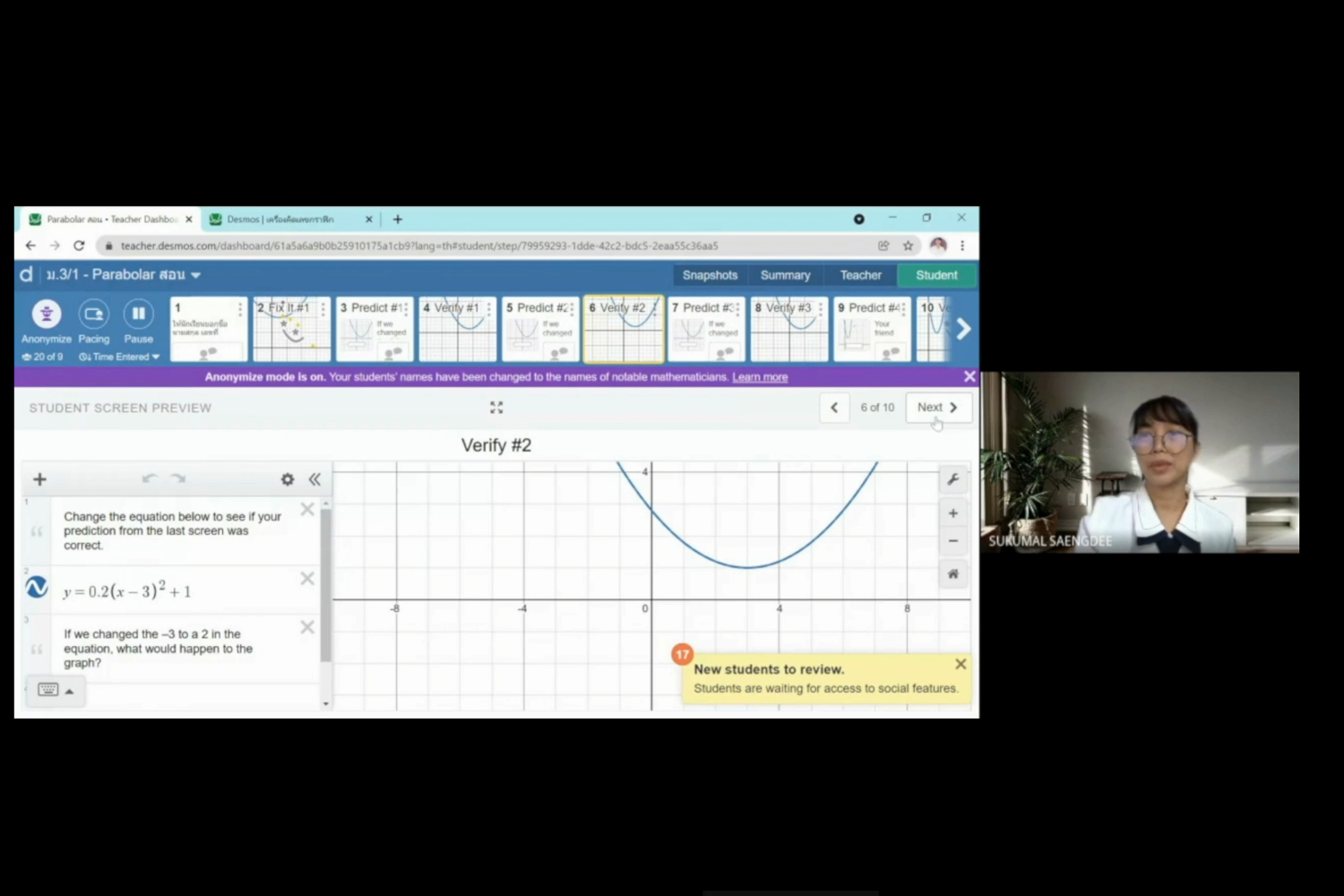Add a new expression item
The width and height of the screenshot is (1344, 896).
(39, 479)
